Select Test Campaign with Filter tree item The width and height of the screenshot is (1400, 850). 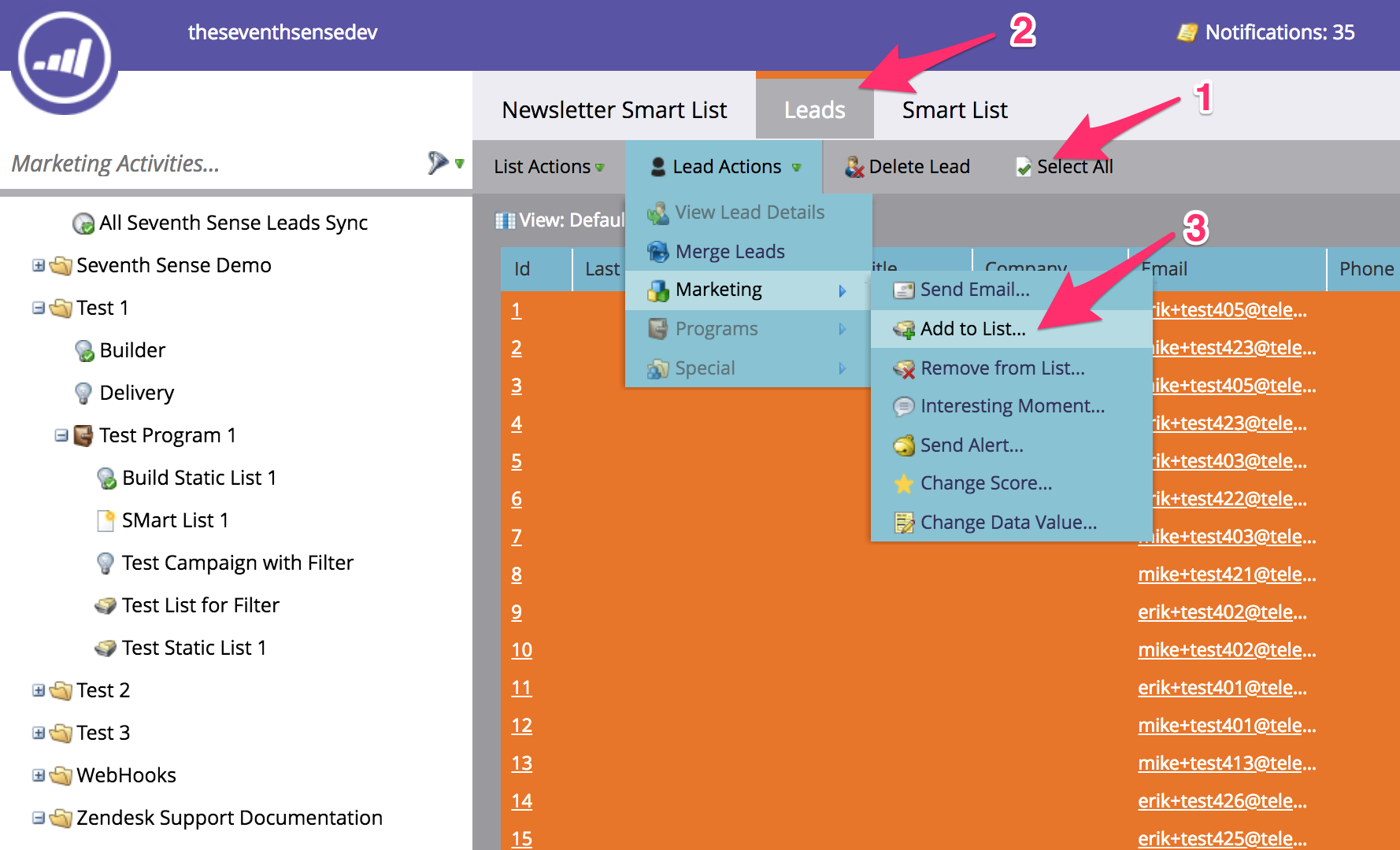tap(237, 563)
